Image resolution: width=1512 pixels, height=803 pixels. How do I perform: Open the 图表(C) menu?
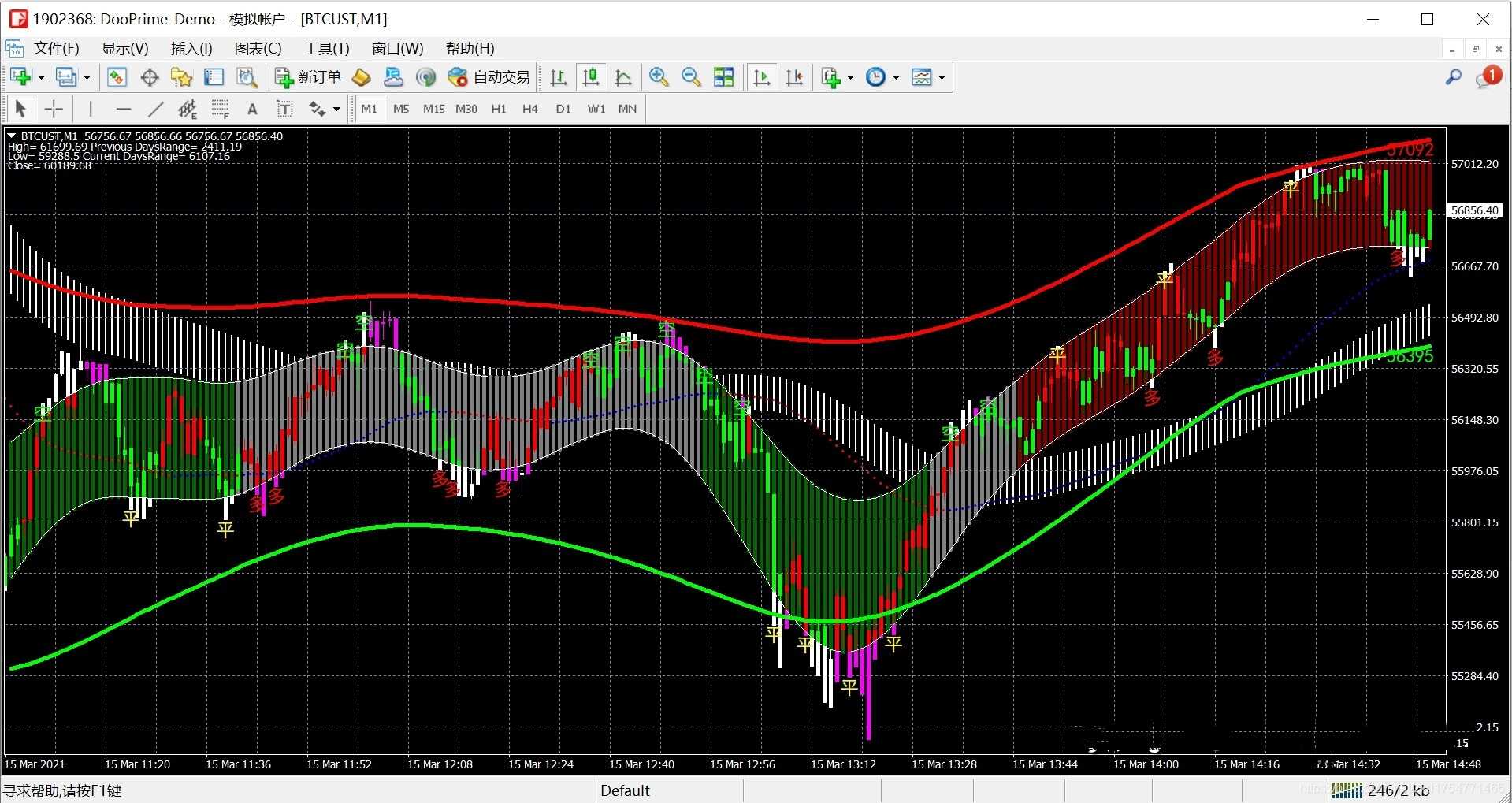(258, 48)
